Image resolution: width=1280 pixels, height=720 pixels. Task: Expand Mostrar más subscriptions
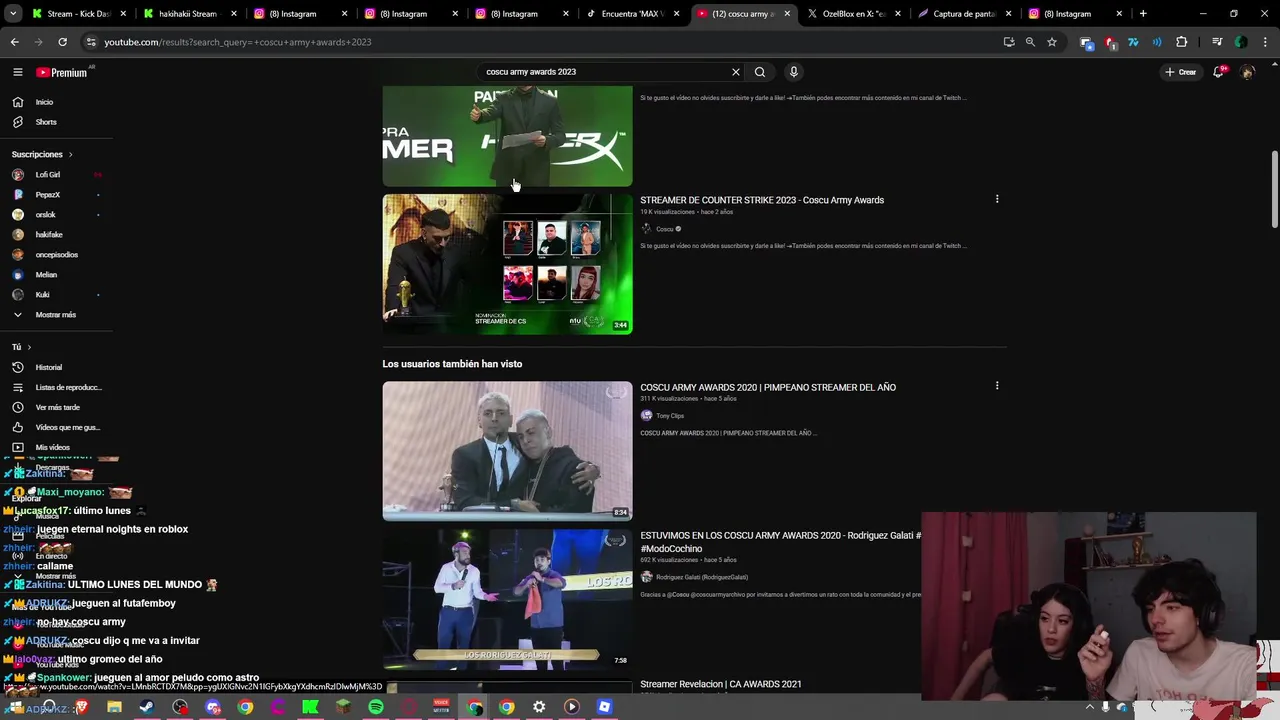coord(56,314)
